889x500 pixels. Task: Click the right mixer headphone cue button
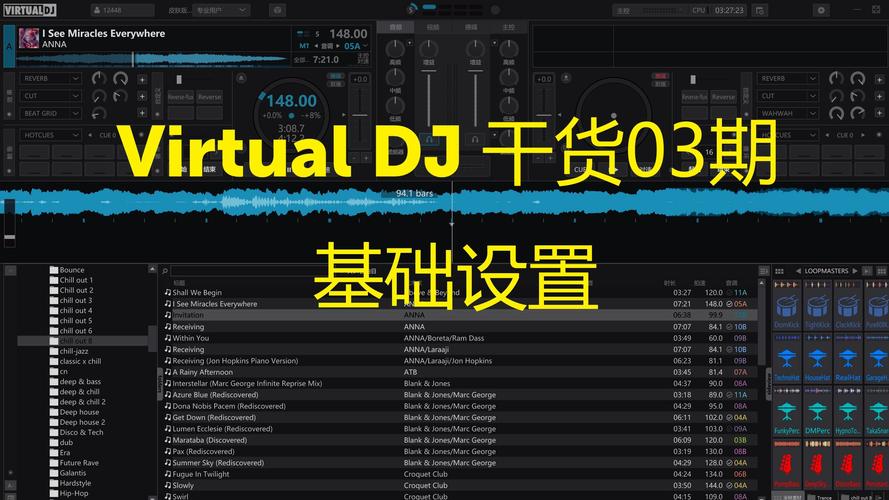pyautogui.click(x=475, y=139)
